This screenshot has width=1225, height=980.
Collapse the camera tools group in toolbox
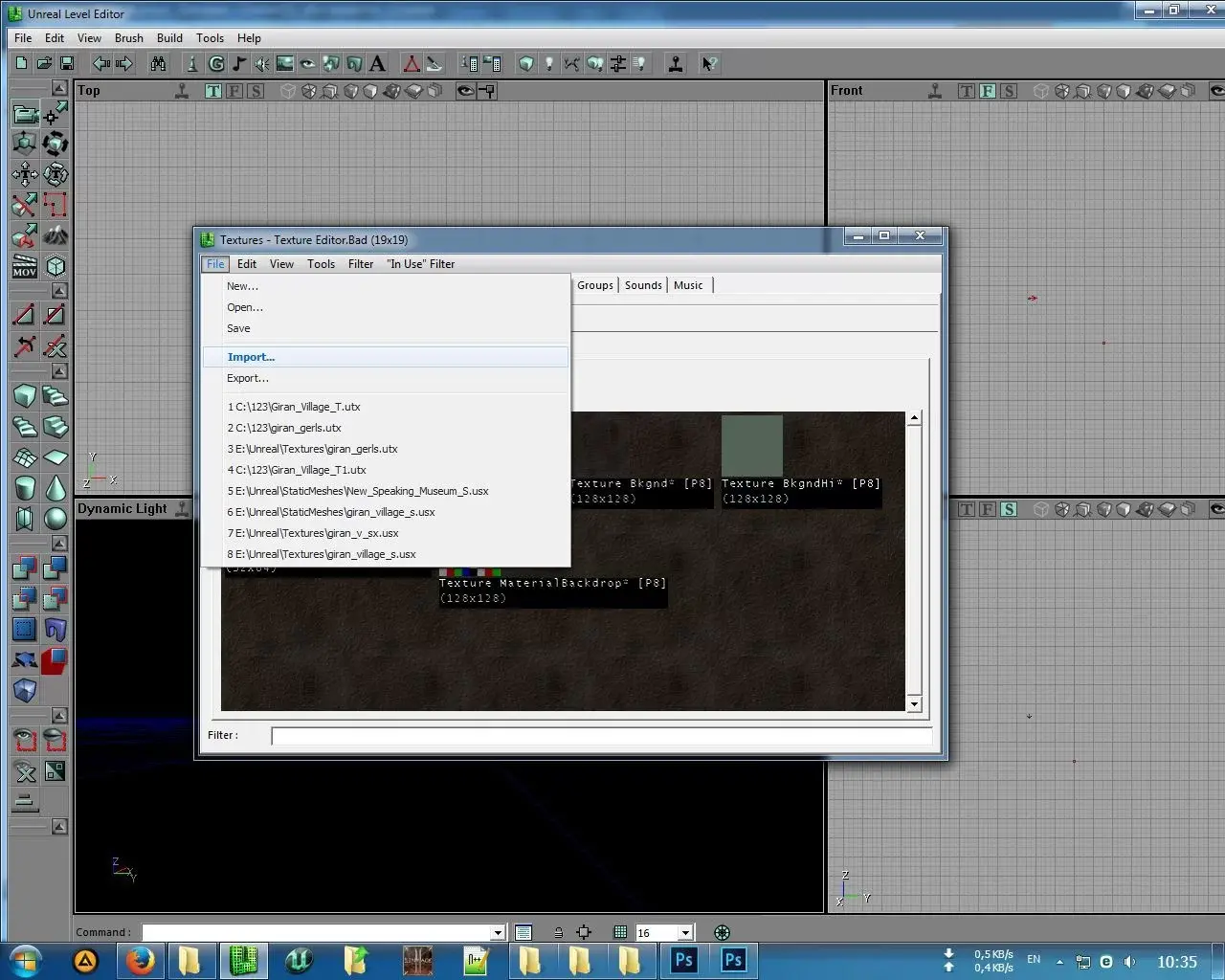point(59,88)
